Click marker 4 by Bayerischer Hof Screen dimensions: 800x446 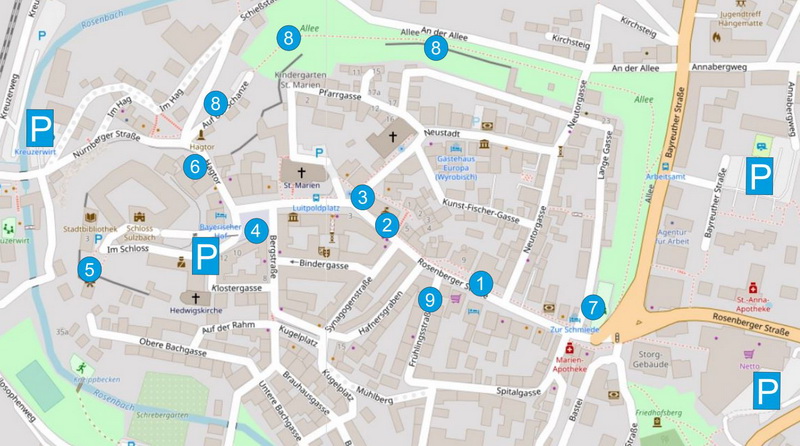point(256,231)
